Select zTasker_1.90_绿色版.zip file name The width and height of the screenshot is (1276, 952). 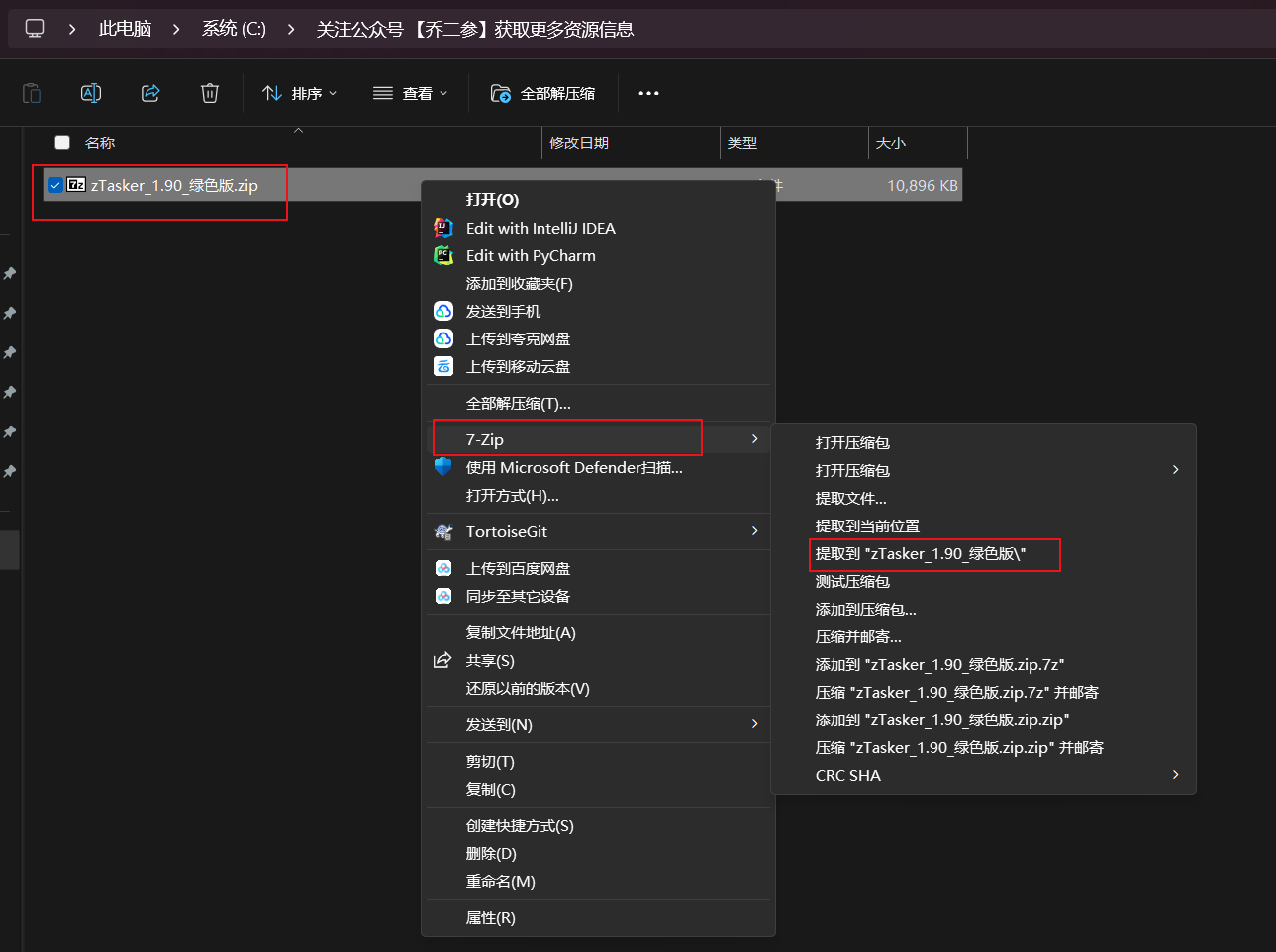pos(174,185)
